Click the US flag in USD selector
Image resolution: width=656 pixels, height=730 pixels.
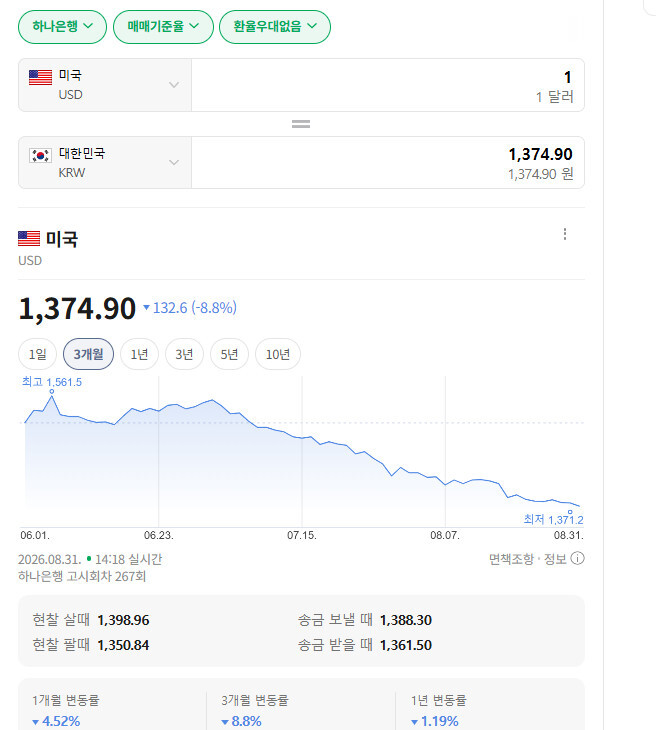[40, 77]
